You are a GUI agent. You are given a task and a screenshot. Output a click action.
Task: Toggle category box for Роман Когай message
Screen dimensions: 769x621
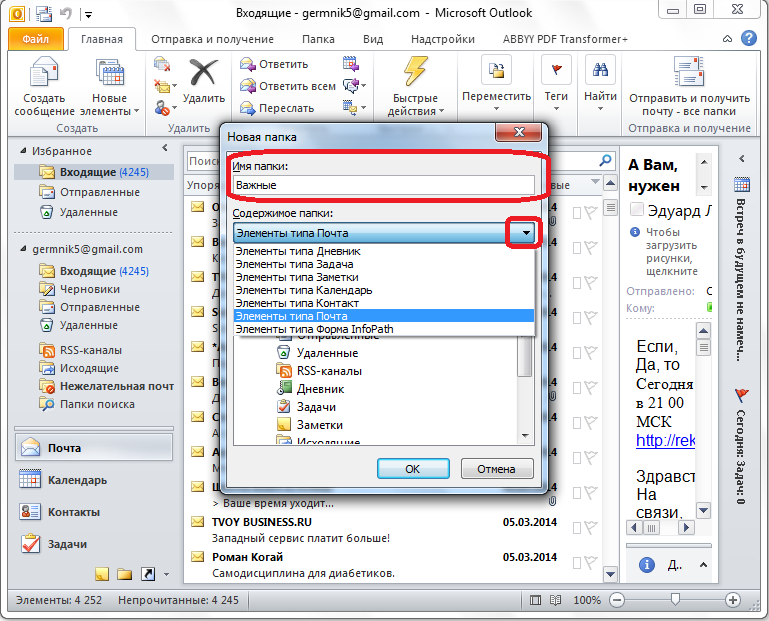tap(577, 564)
